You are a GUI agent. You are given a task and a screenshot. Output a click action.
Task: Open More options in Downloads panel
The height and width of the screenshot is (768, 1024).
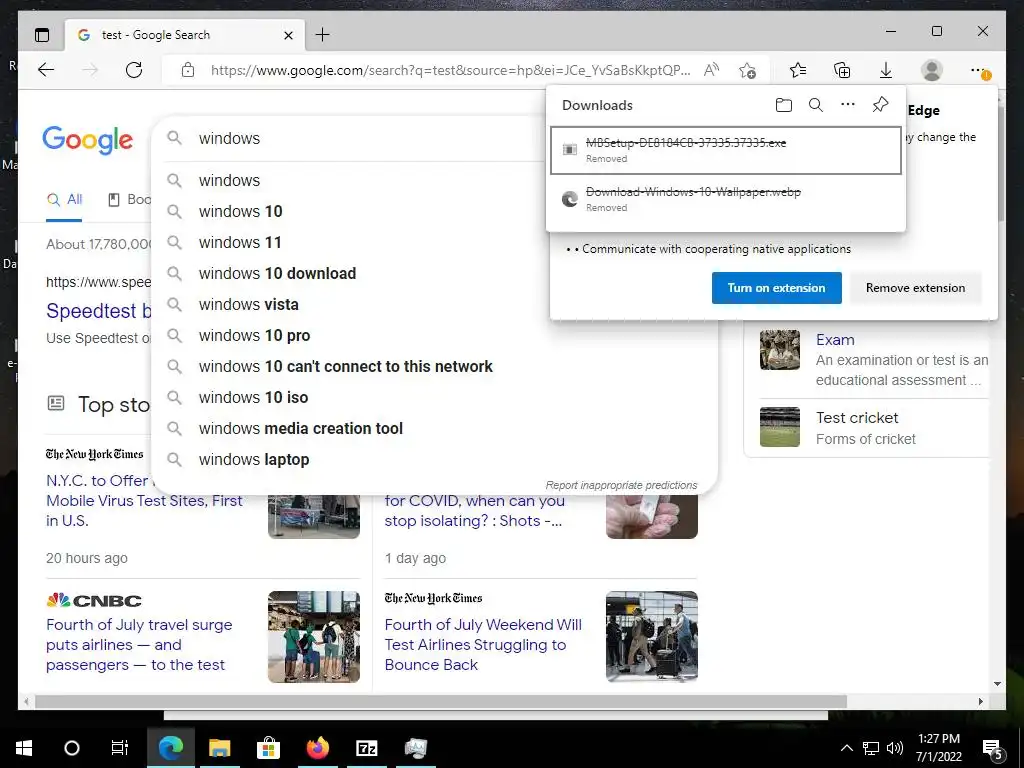(848, 104)
